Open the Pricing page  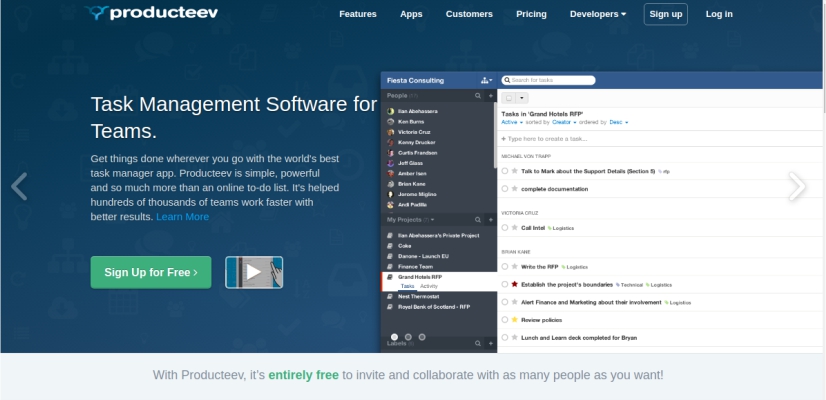point(531,14)
